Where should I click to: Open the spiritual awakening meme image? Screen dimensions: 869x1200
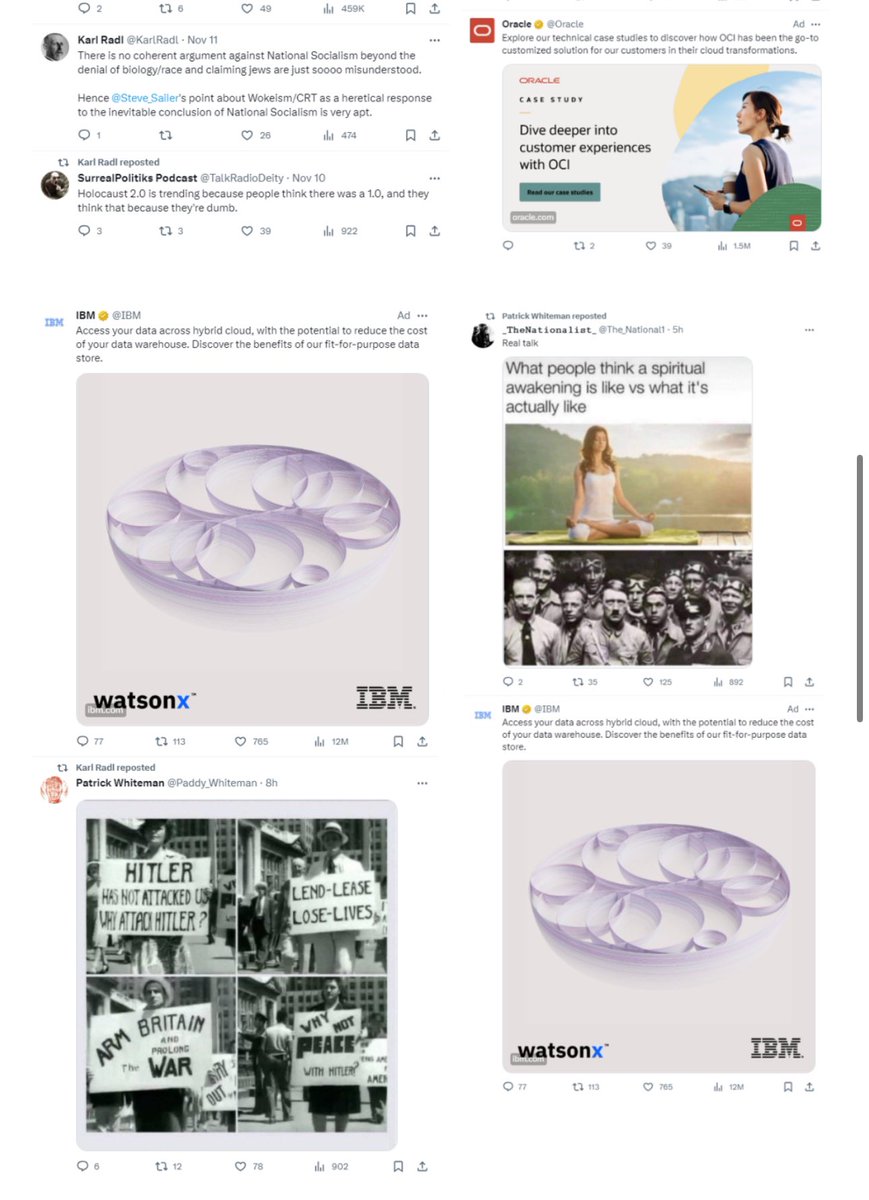(627, 512)
